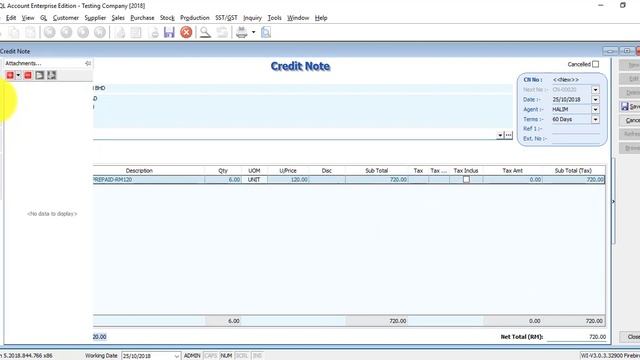The image size is (640, 360).
Task: Open the Stock menu
Action: point(167,18)
